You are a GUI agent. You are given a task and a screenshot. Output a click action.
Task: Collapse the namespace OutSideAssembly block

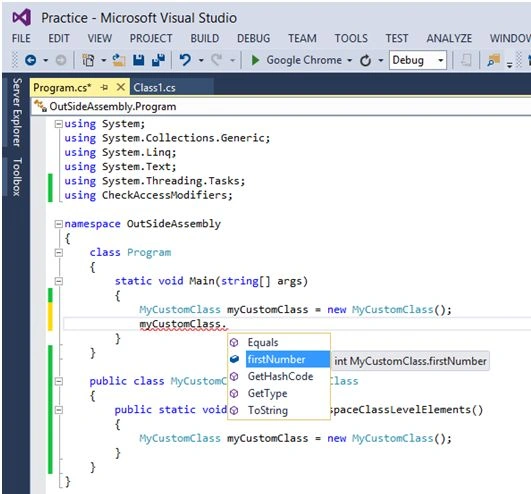59,224
